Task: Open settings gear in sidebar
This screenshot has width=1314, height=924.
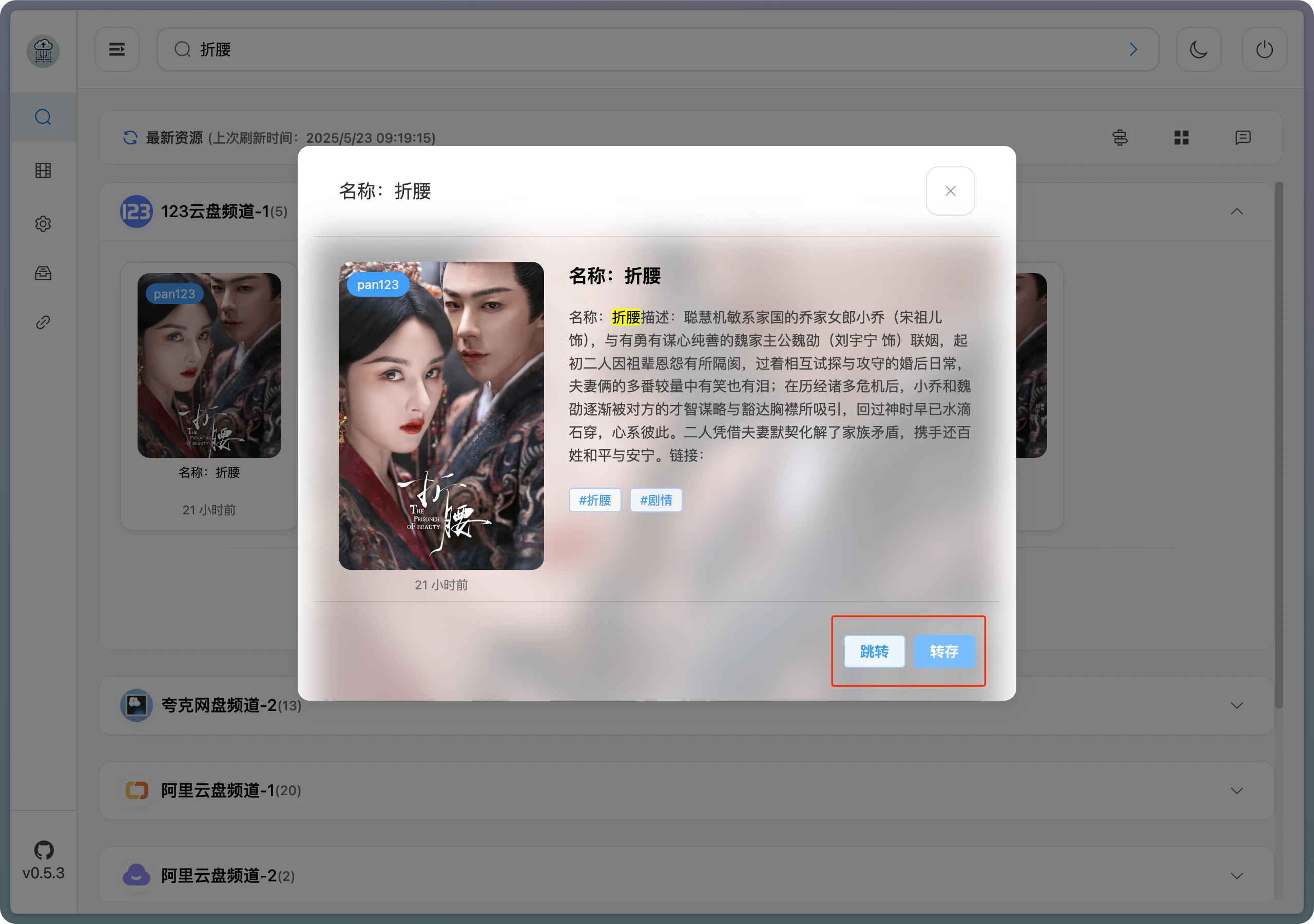Action: click(43, 223)
